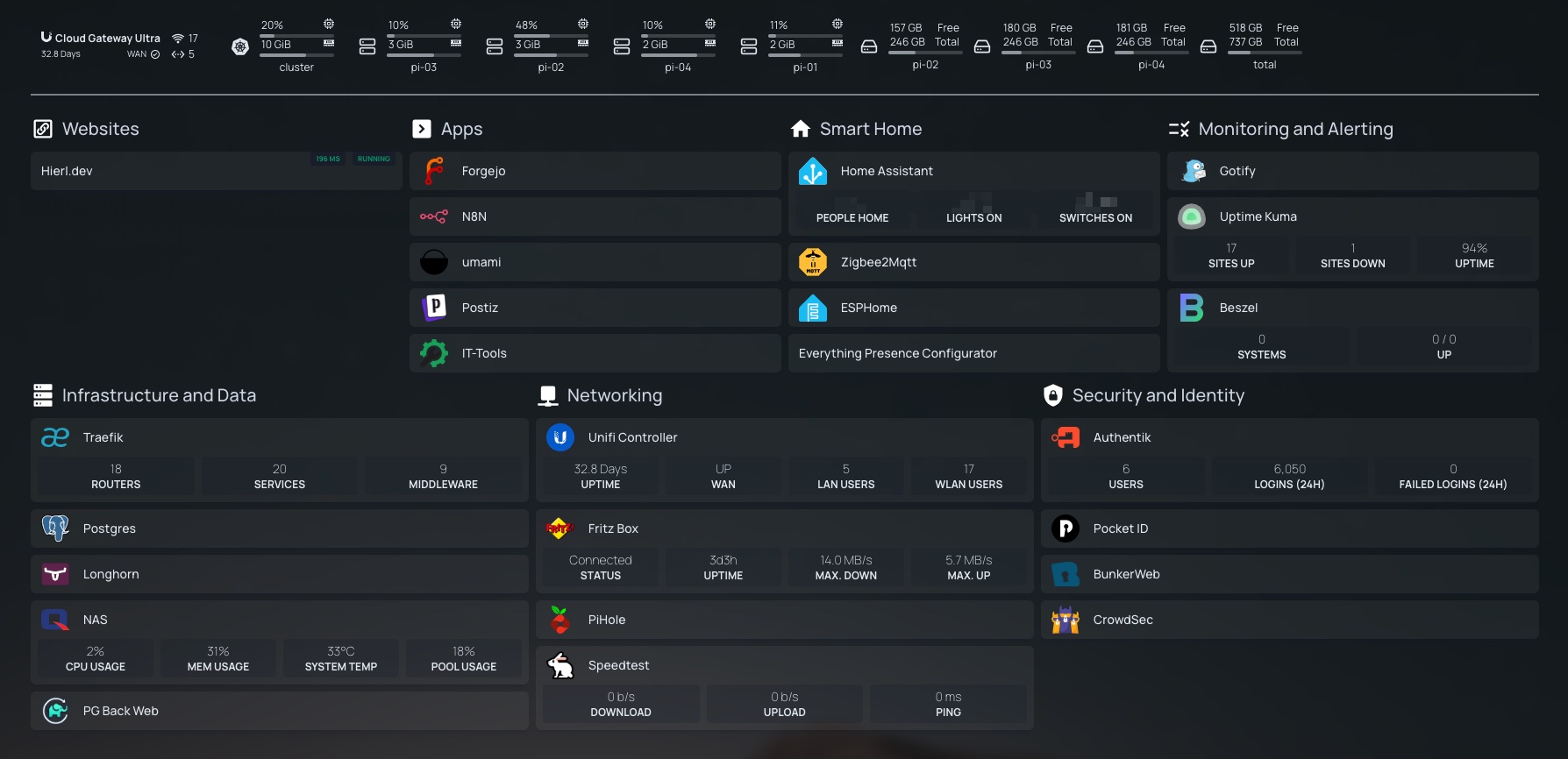Open the NAS icon

pyautogui.click(x=55, y=620)
